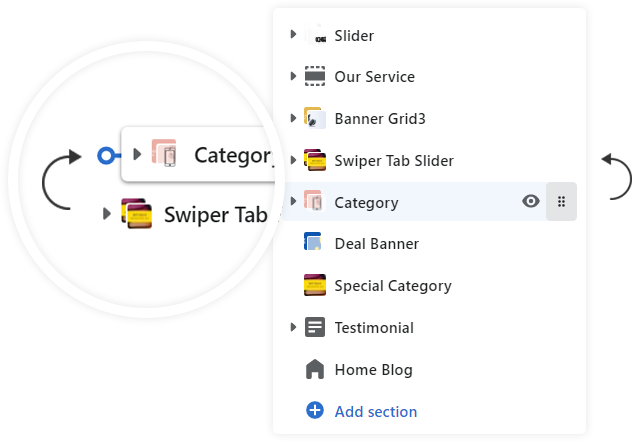Expand the Testimonial section arrow
Image resolution: width=632 pixels, height=442 pixels.
[293, 327]
